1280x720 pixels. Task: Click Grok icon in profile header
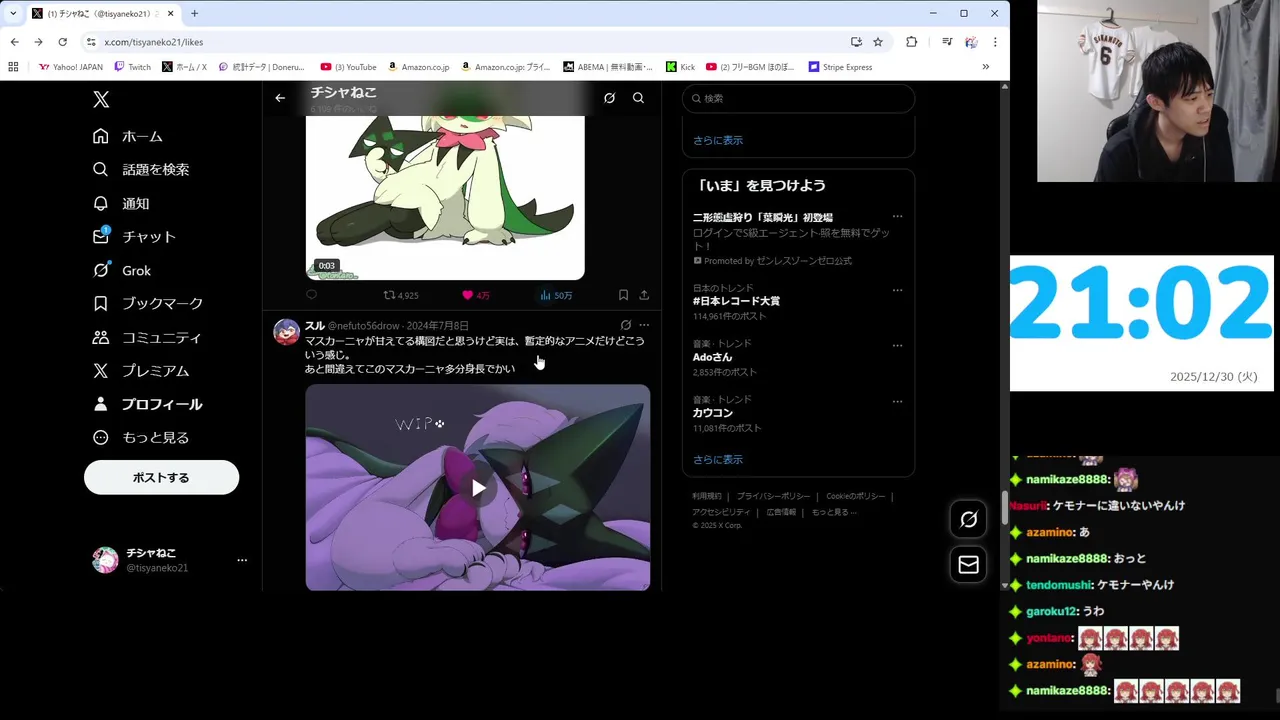(x=609, y=98)
